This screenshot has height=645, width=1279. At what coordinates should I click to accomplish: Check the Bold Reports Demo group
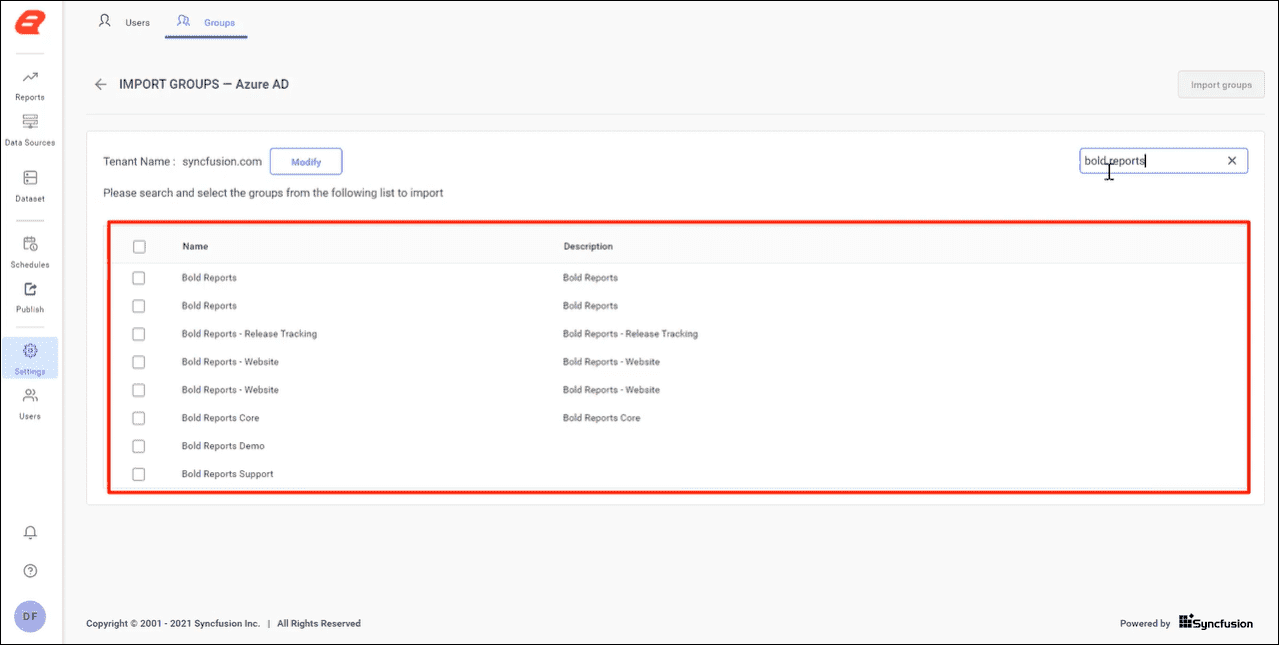tap(139, 446)
